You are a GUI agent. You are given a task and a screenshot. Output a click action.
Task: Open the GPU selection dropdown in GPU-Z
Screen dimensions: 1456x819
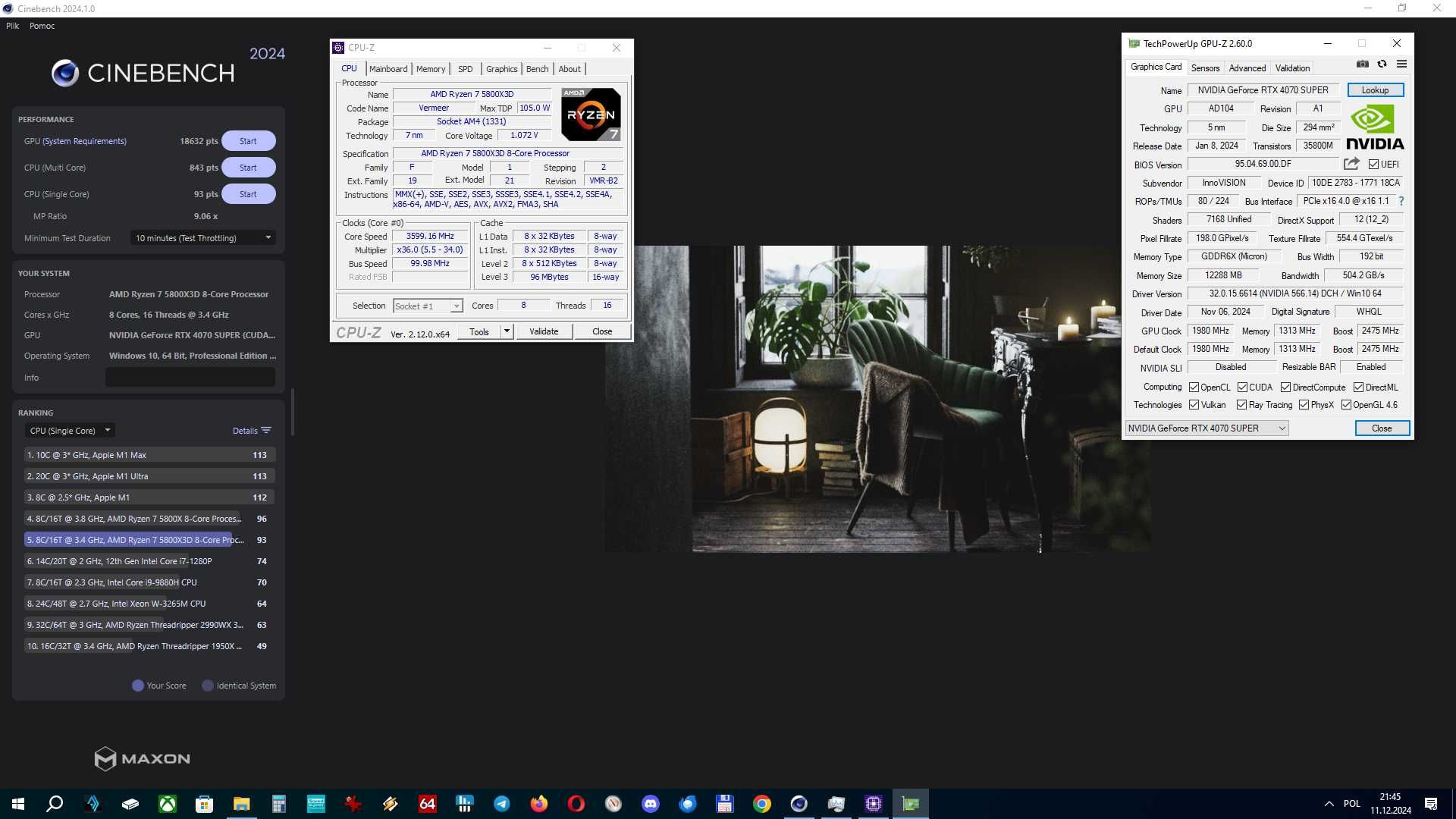click(x=1207, y=428)
